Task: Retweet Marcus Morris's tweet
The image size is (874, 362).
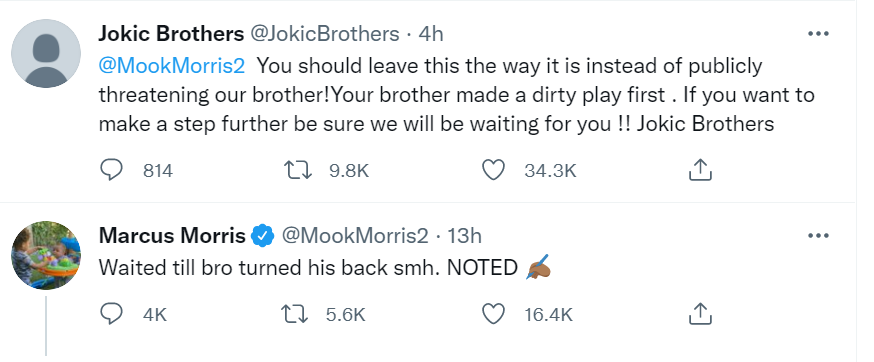Action: [296, 314]
